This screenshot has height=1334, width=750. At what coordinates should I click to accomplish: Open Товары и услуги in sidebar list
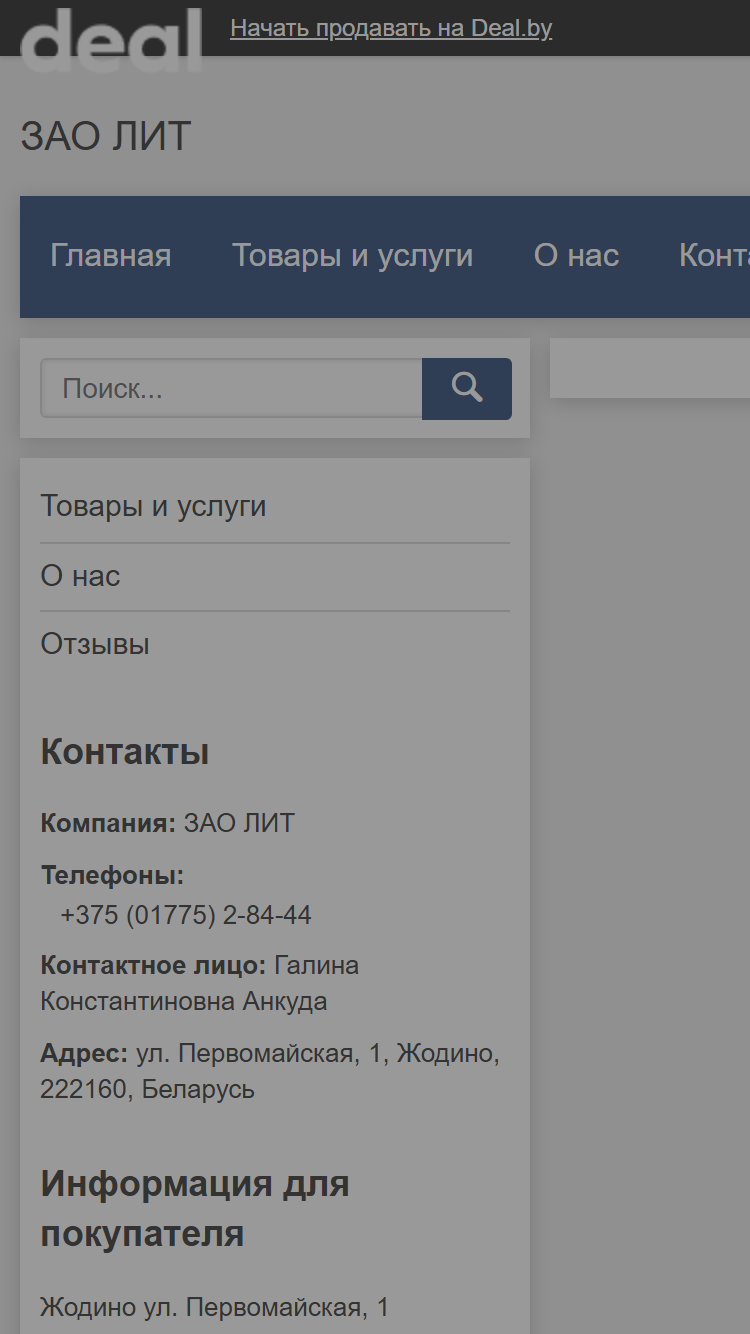point(153,506)
